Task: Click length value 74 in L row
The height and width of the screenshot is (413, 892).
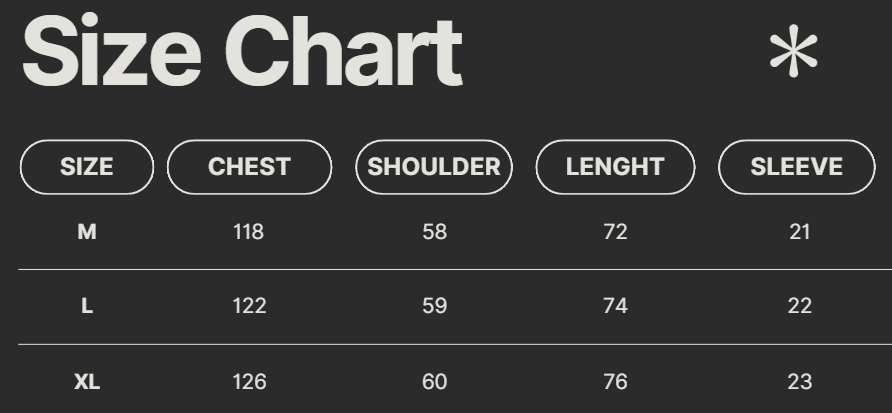Action: [x=616, y=306]
